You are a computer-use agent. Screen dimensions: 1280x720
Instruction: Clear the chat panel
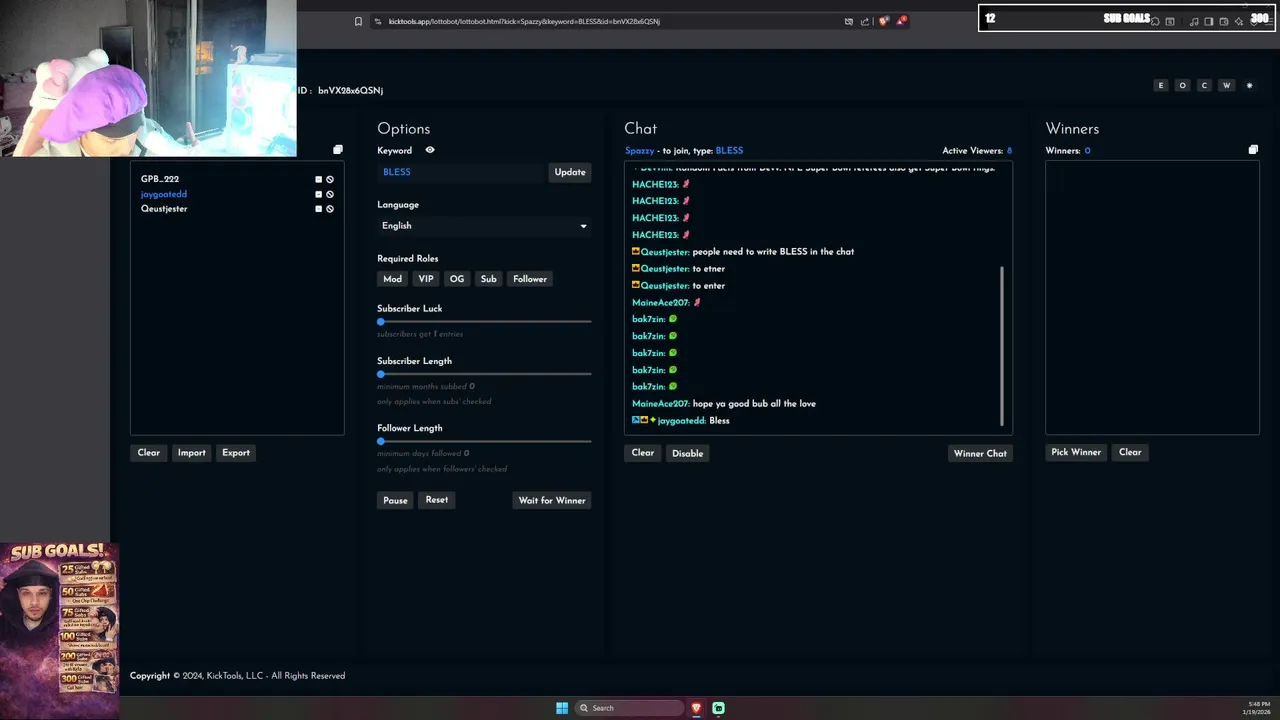(643, 453)
